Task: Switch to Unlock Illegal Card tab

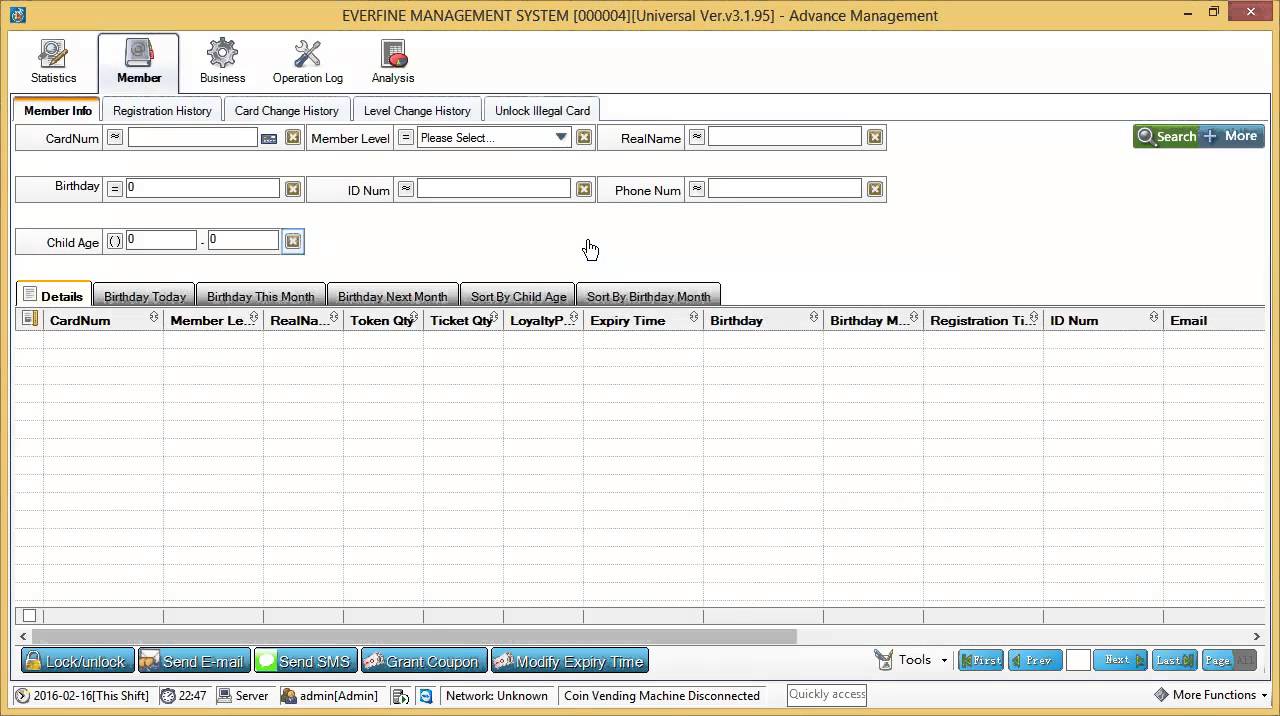Action: point(542,110)
